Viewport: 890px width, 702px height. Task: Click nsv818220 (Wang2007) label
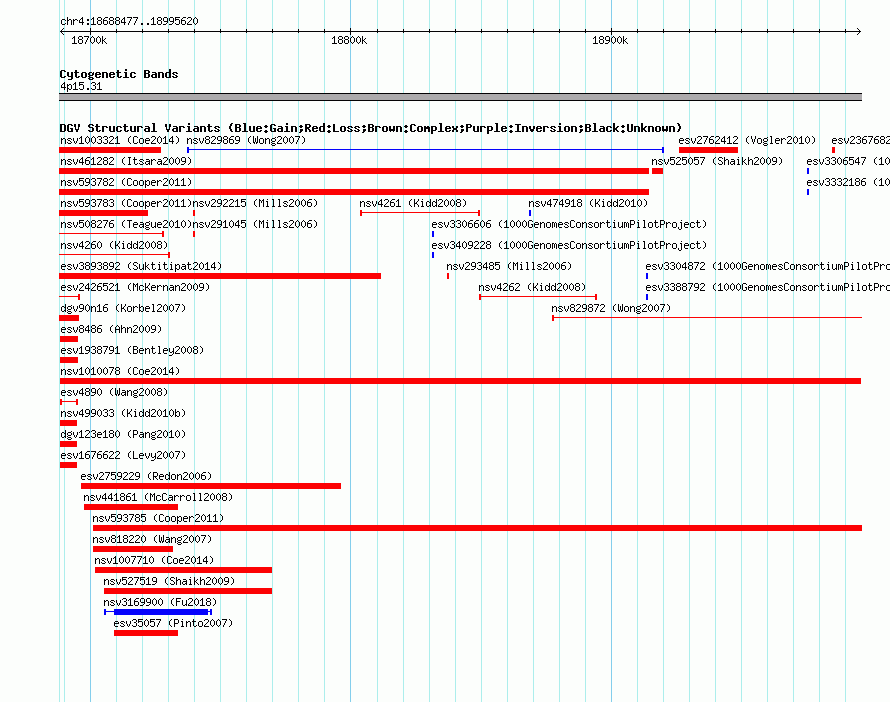(152, 539)
